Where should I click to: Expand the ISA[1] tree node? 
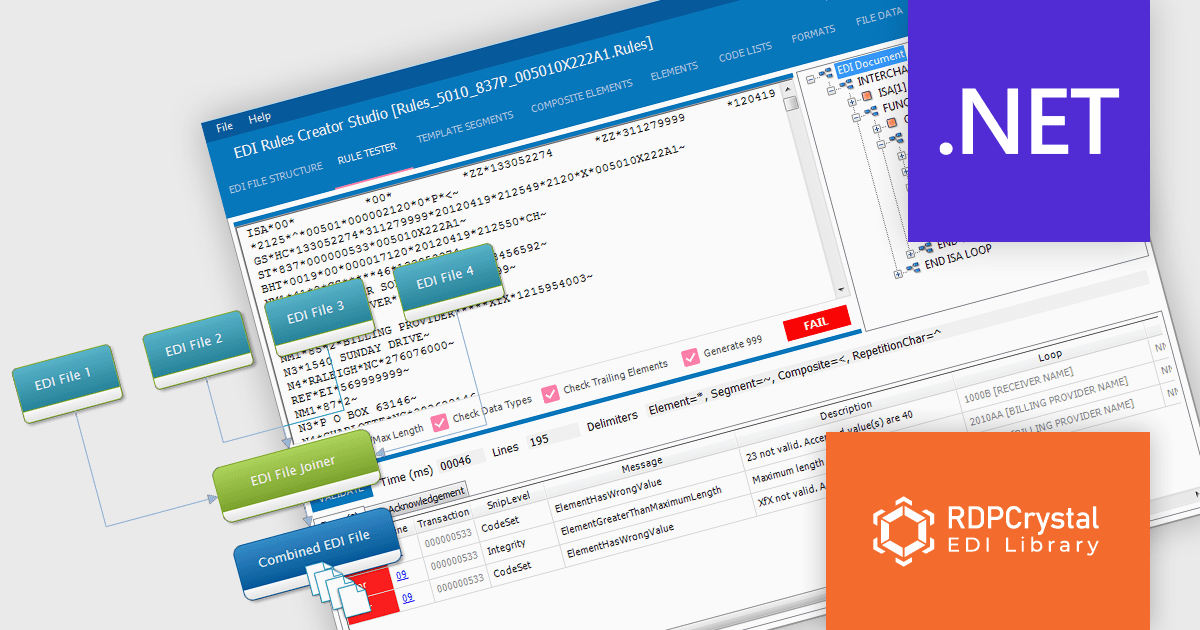[853, 100]
